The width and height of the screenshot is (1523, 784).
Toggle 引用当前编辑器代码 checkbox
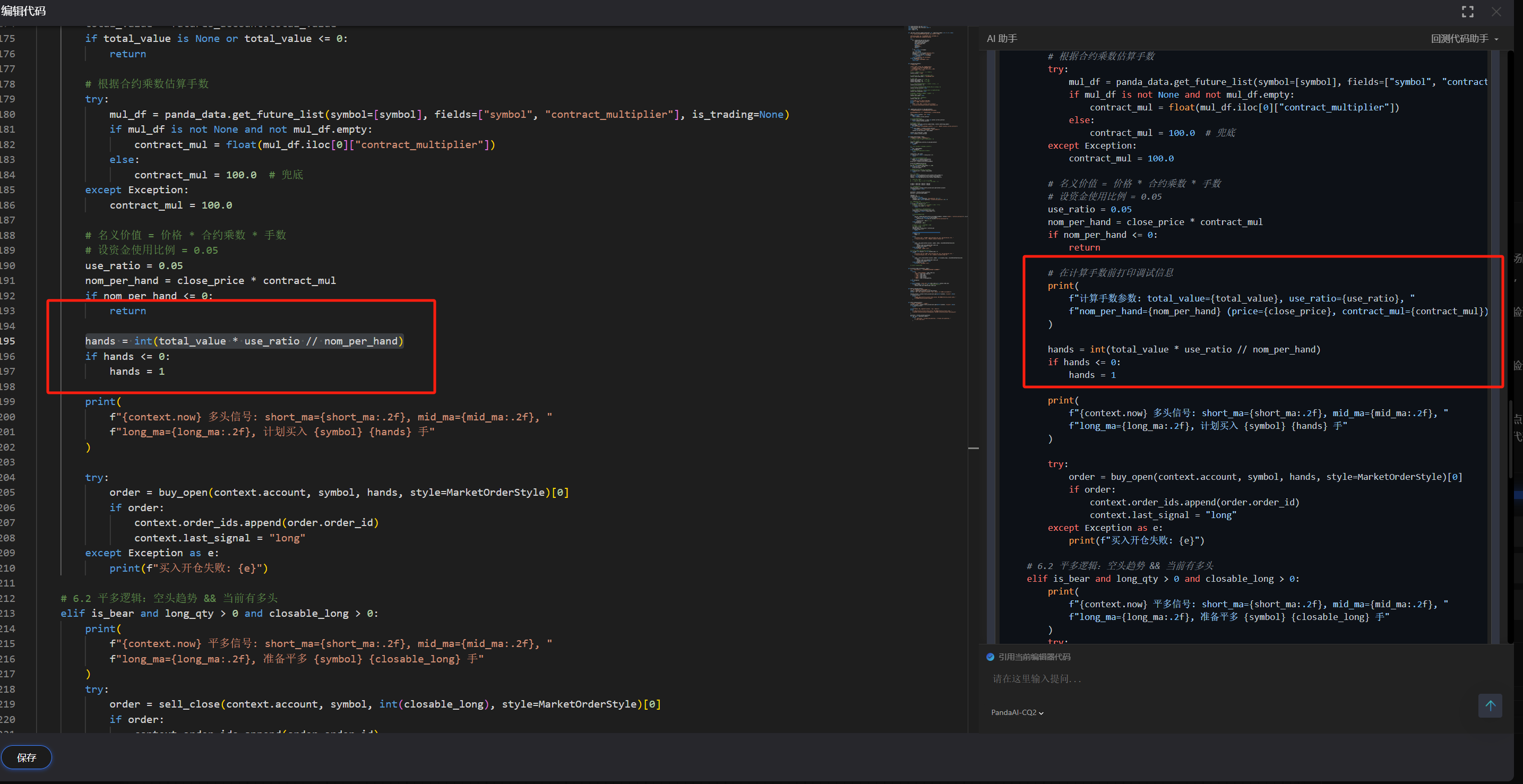click(991, 657)
